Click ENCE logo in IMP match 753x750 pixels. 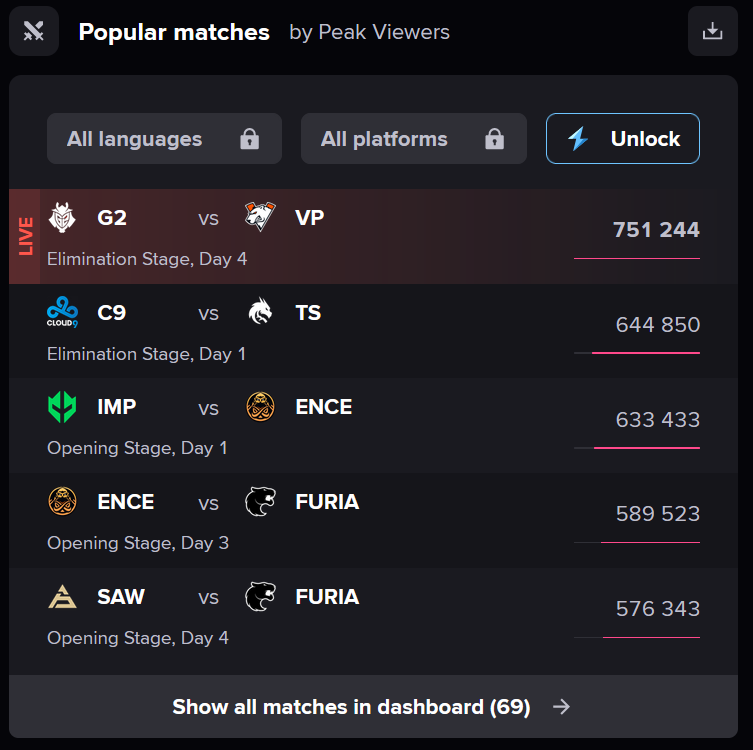[x=260, y=407]
